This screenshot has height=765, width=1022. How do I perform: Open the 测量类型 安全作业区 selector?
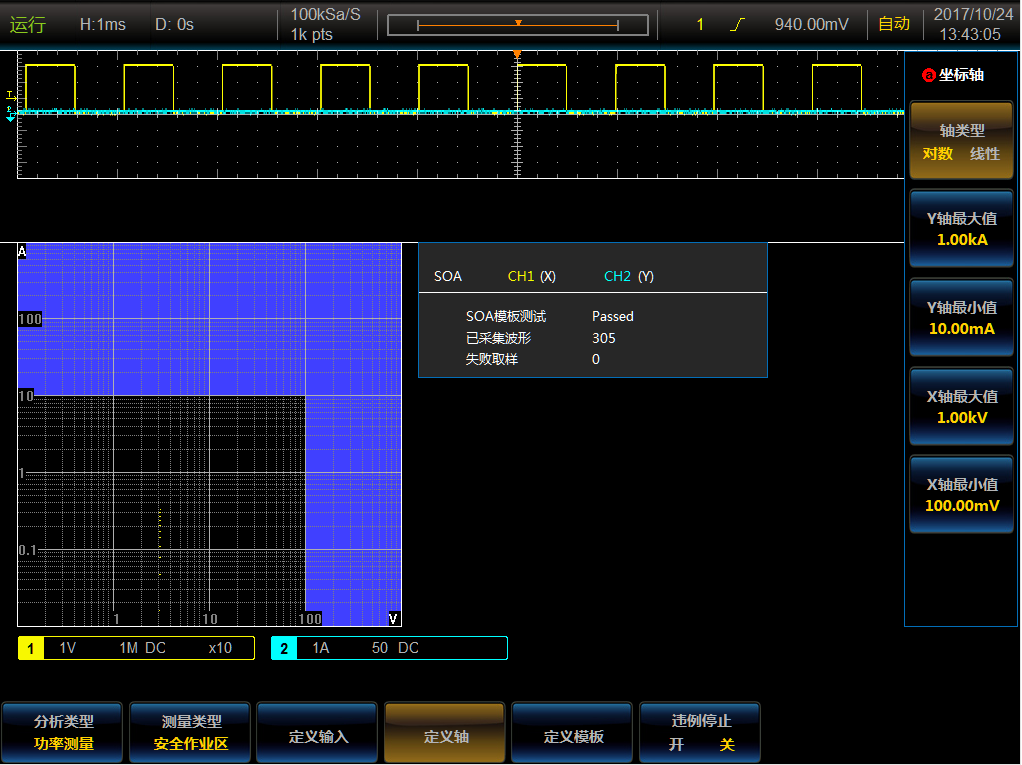191,732
